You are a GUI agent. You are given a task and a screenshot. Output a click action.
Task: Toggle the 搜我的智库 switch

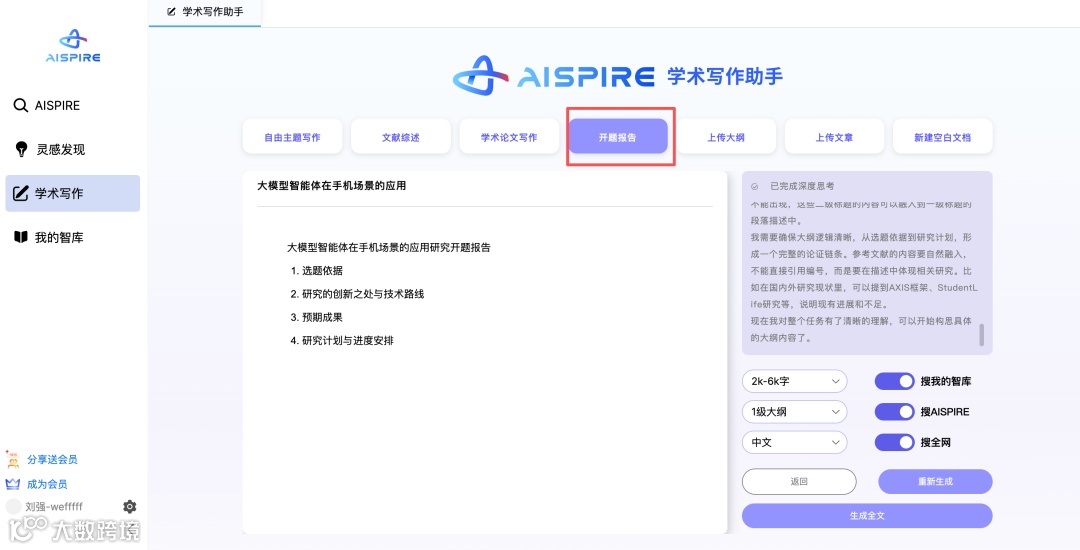894,381
